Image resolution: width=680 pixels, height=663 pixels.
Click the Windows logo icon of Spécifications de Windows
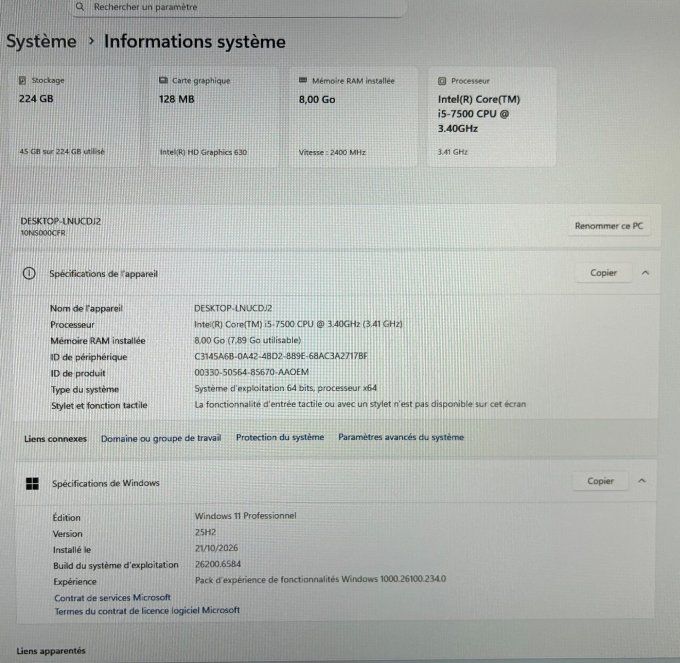point(33,483)
